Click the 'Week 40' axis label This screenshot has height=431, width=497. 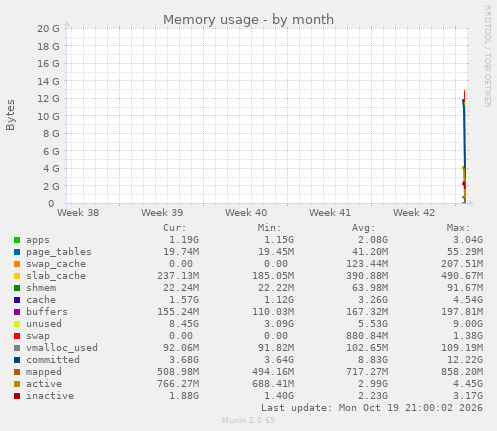pos(246,213)
